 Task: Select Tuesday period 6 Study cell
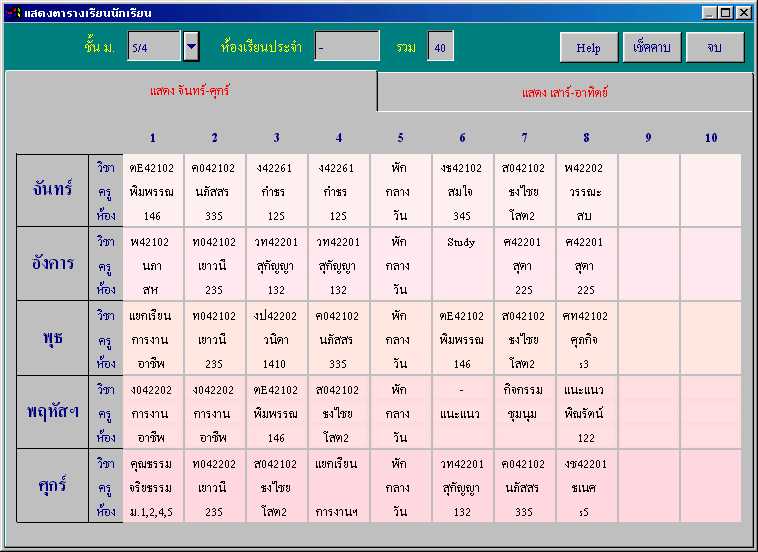coord(462,264)
